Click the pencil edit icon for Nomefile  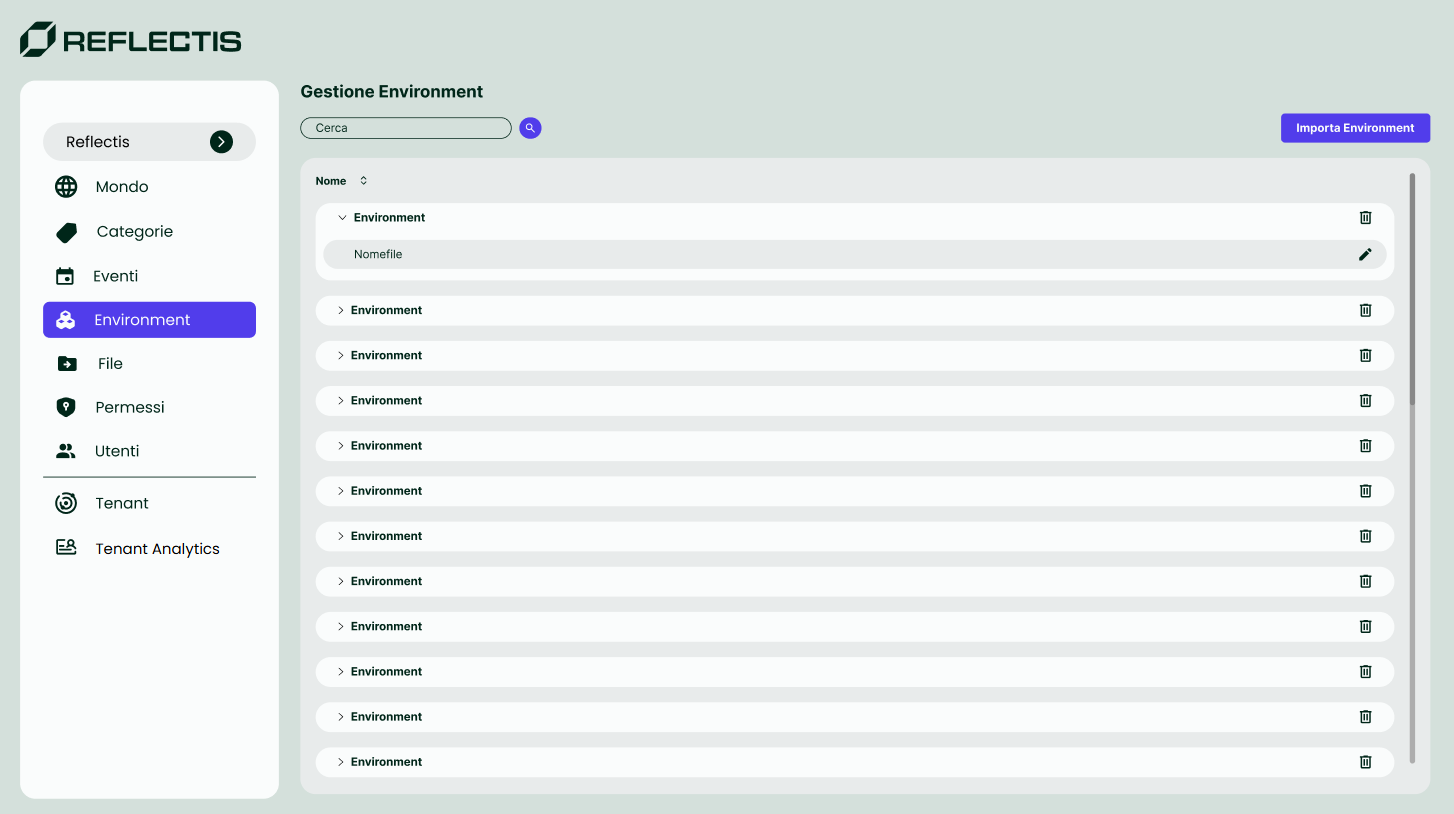point(1365,254)
